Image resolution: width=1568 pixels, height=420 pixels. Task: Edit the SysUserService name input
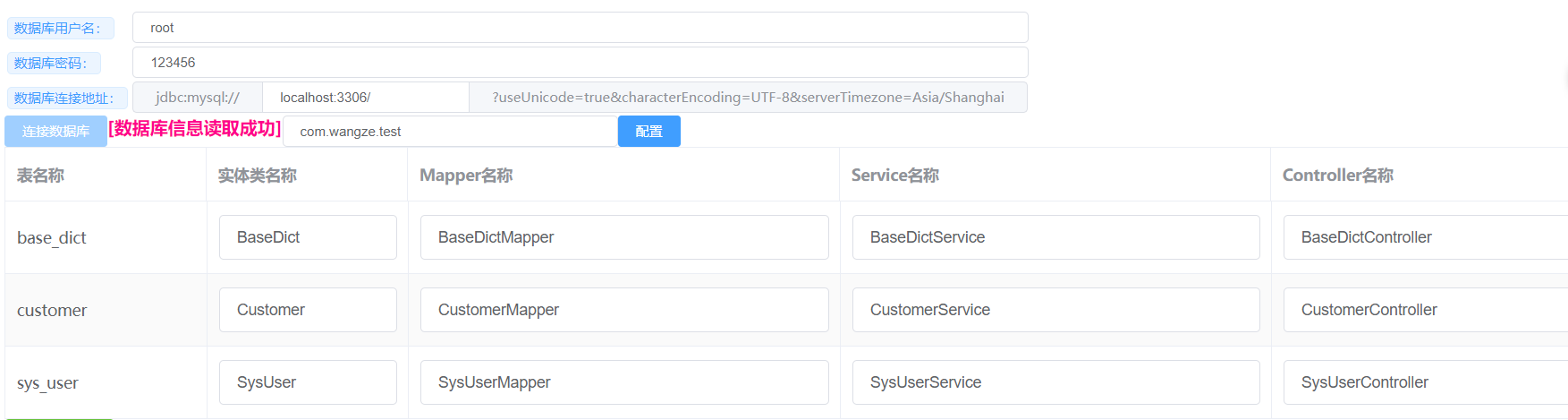tap(1056, 382)
